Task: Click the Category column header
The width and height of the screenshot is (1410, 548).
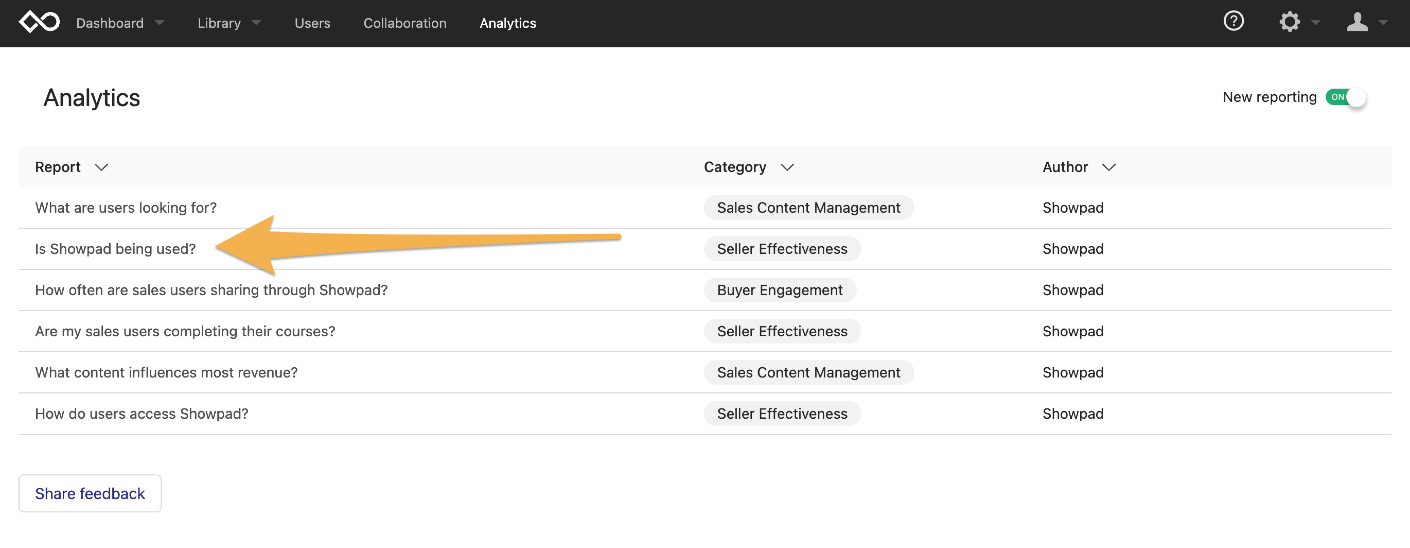Action: coord(735,167)
